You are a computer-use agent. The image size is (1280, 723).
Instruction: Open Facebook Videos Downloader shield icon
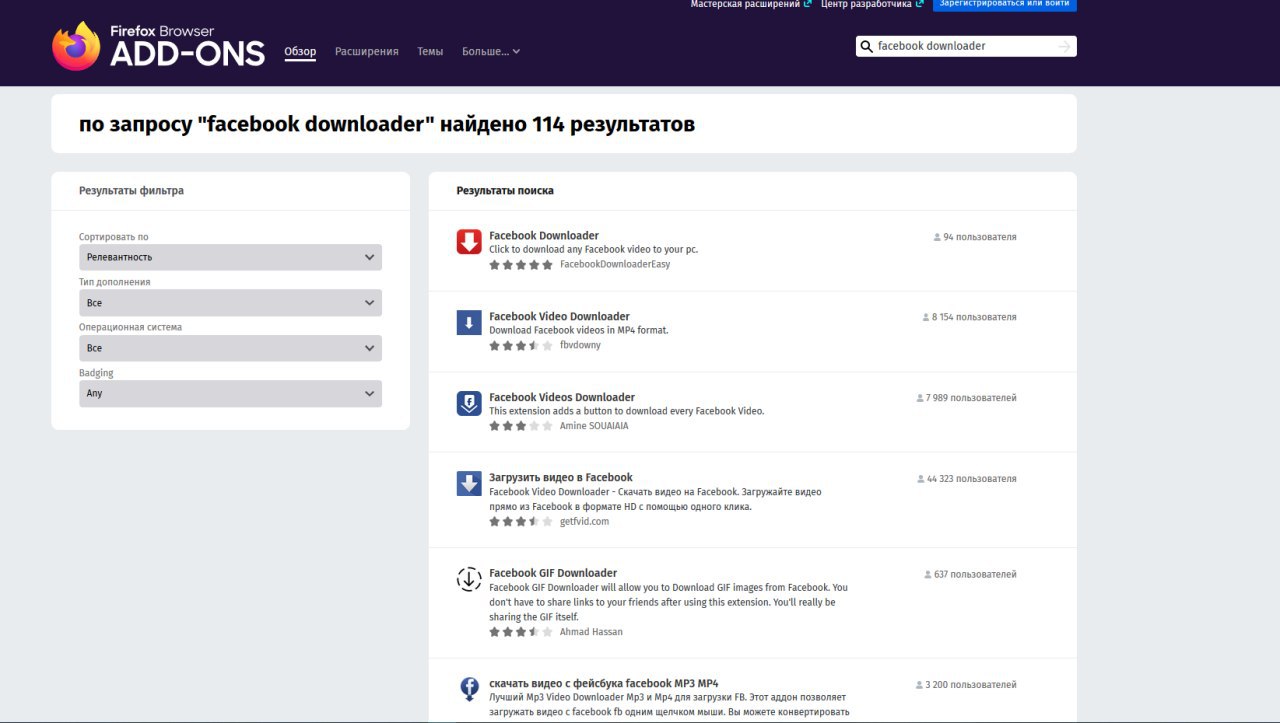pyautogui.click(x=469, y=403)
